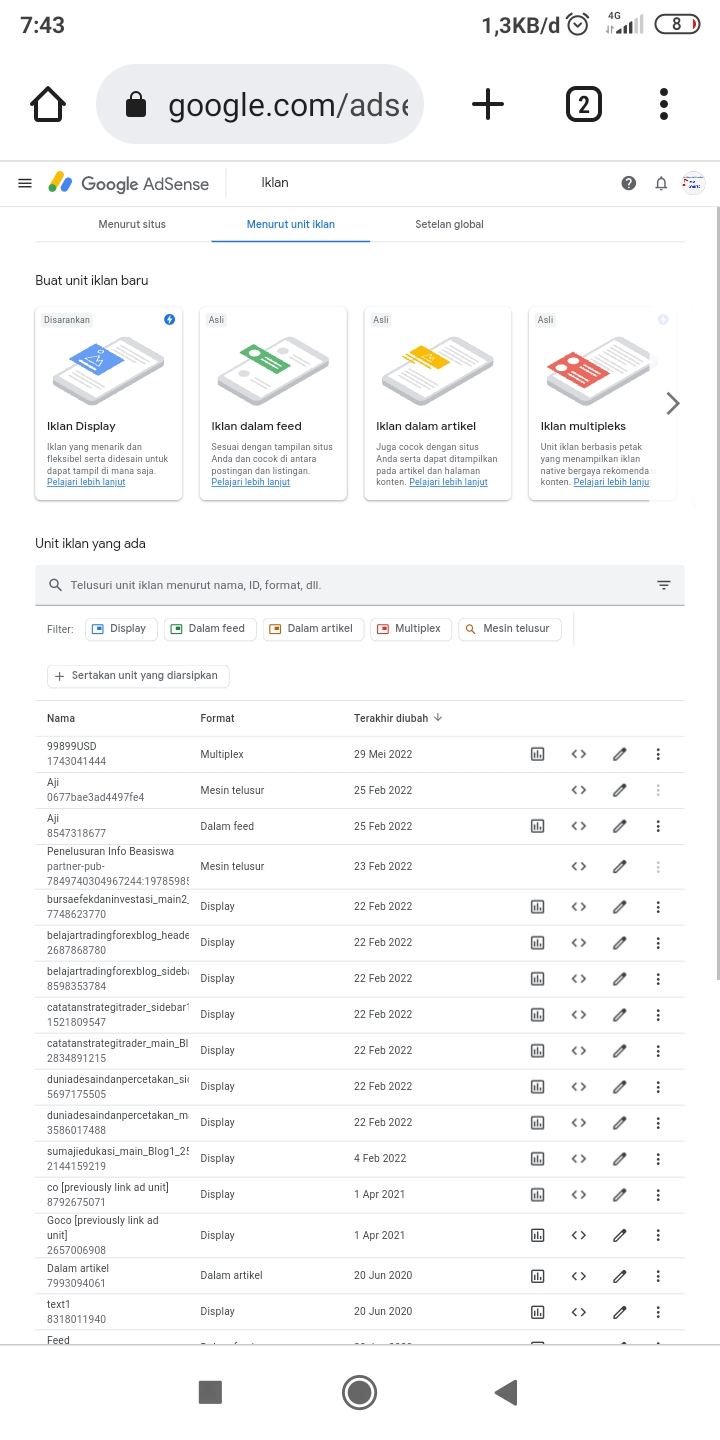Open the notifications bell
Image resolution: width=720 pixels, height=1440 pixels.
[661, 183]
